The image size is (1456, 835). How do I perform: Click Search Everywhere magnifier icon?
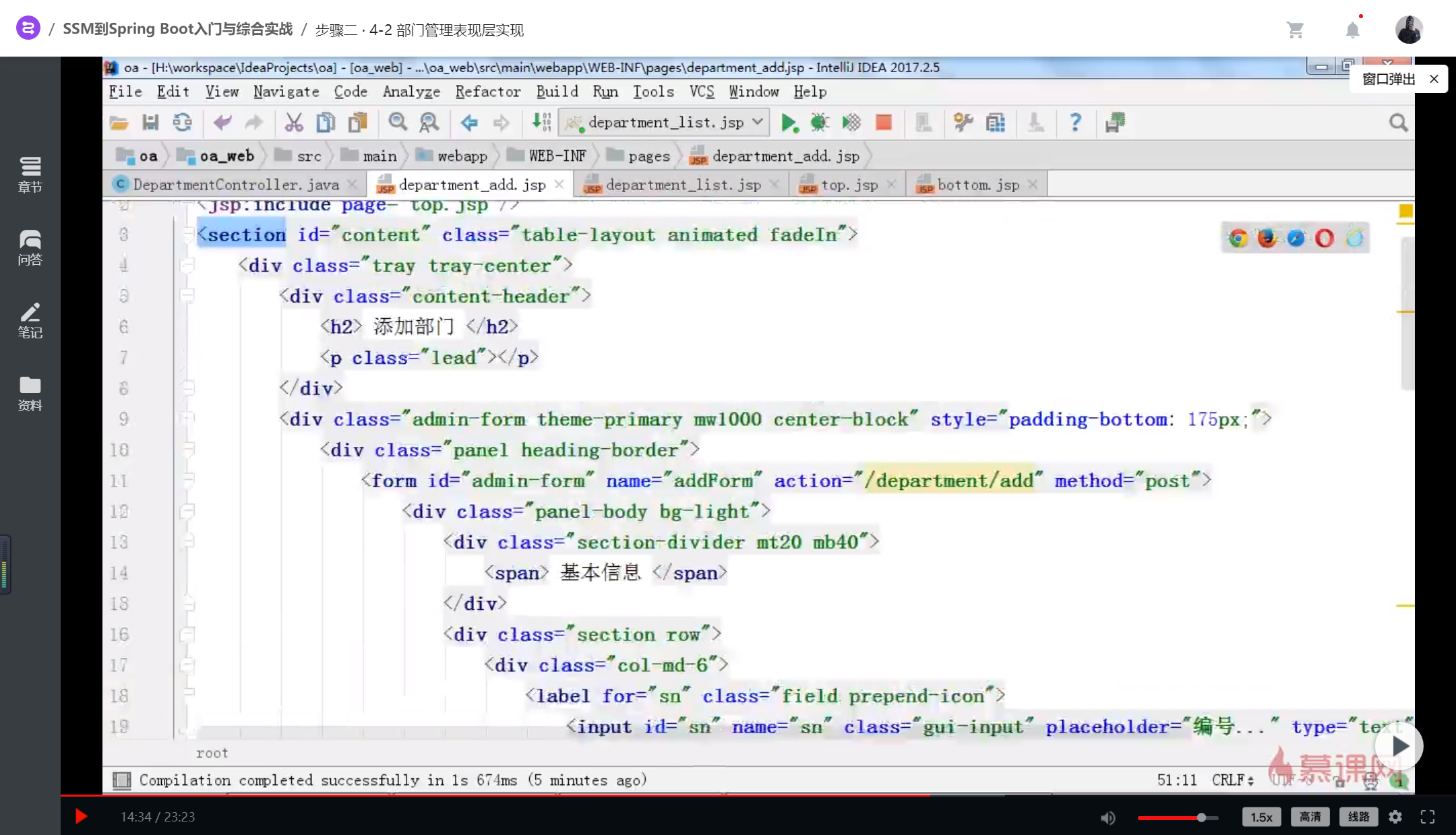pyautogui.click(x=1398, y=123)
